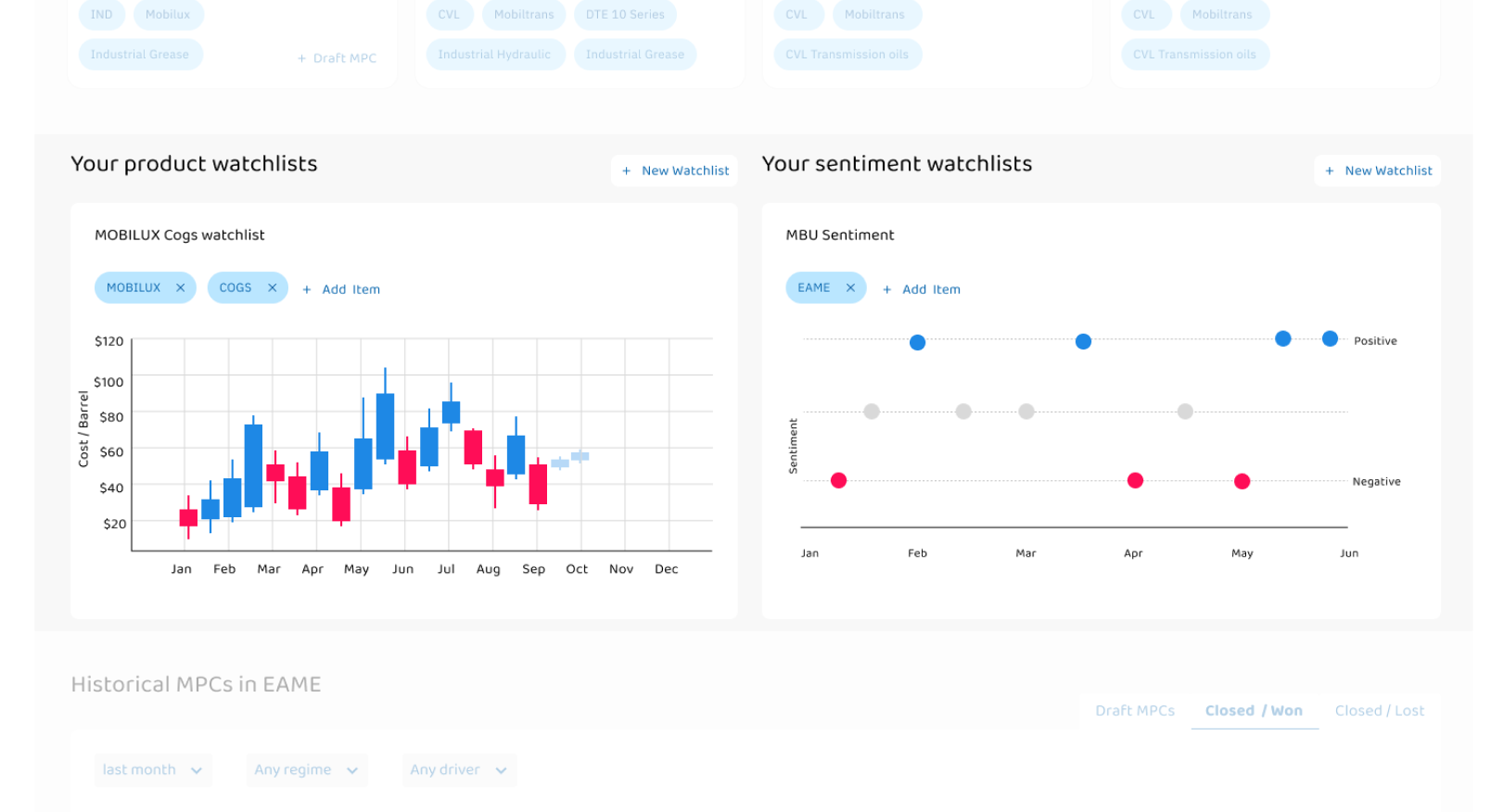Open the 'Any driver' filter dropdown
Screen dimensions: 1491x812
tap(459, 770)
